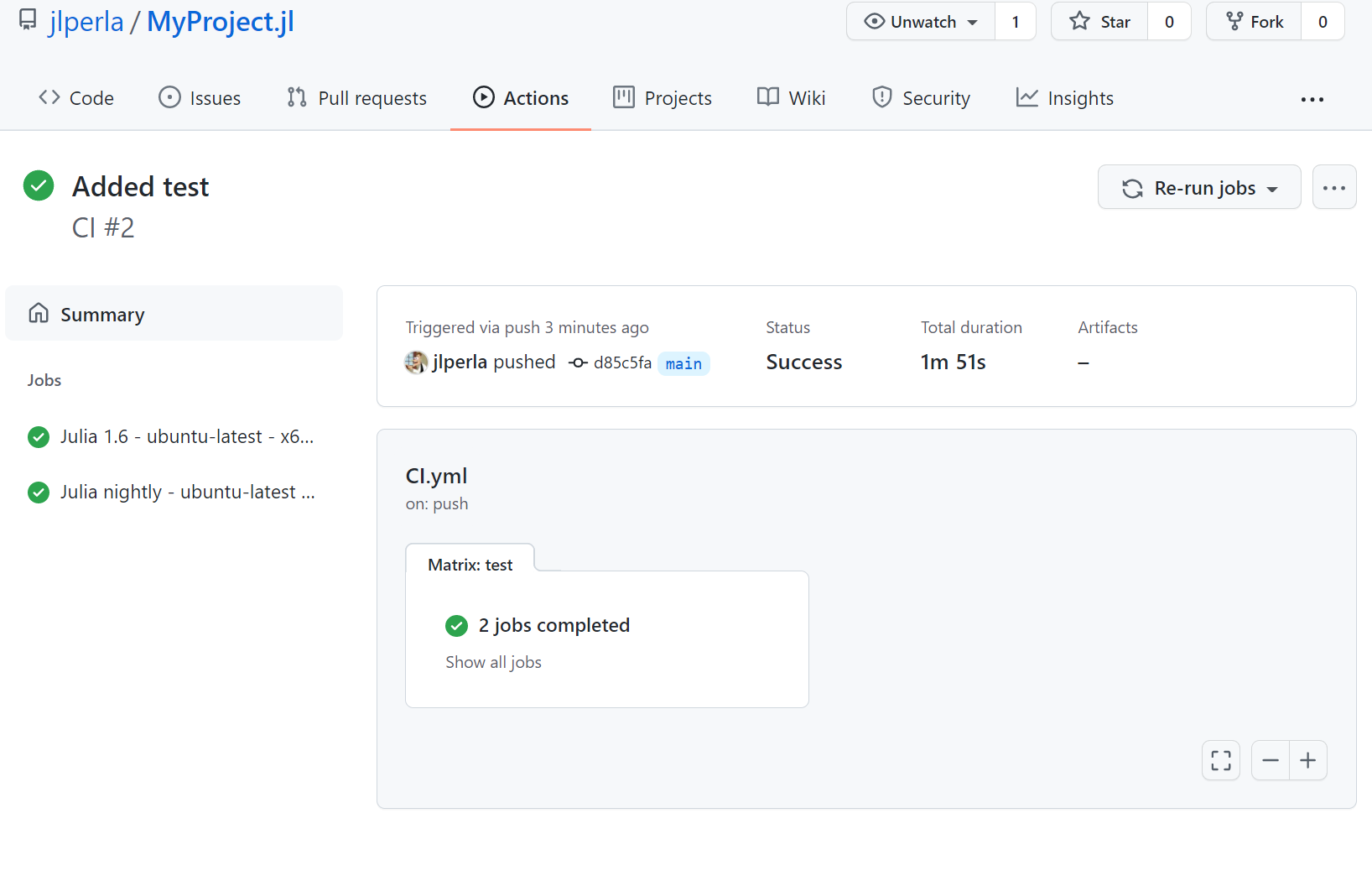
Task: Click the green check beside Added test
Action: (x=39, y=185)
